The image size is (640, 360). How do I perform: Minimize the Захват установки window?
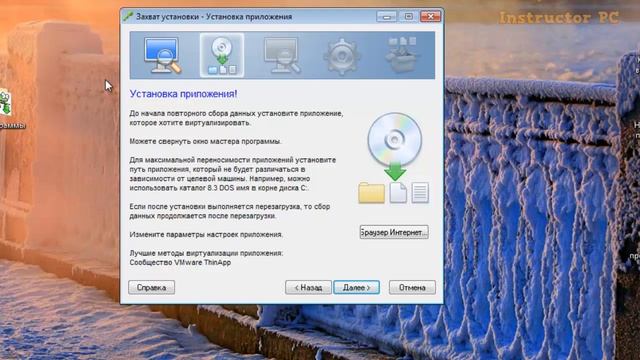[x=386, y=16]
